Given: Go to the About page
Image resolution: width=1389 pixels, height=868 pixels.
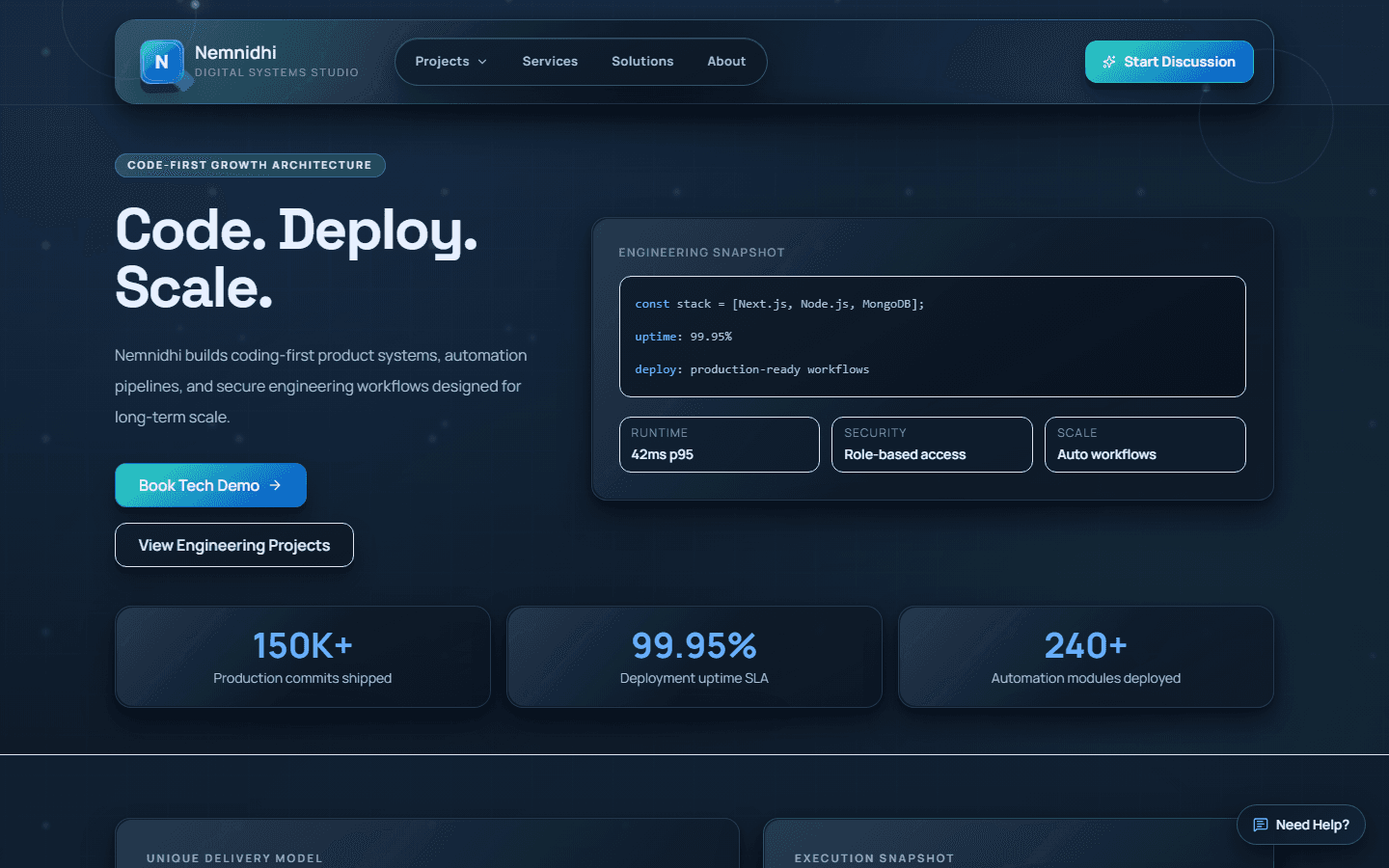Looking at the screenshot, I should tap(726, 62).
